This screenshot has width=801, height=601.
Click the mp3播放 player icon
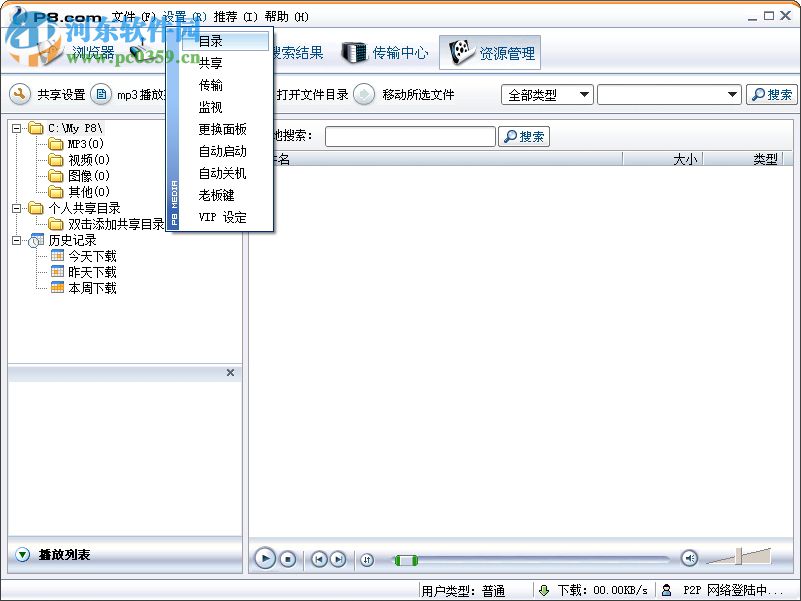(x=102, y=94)
